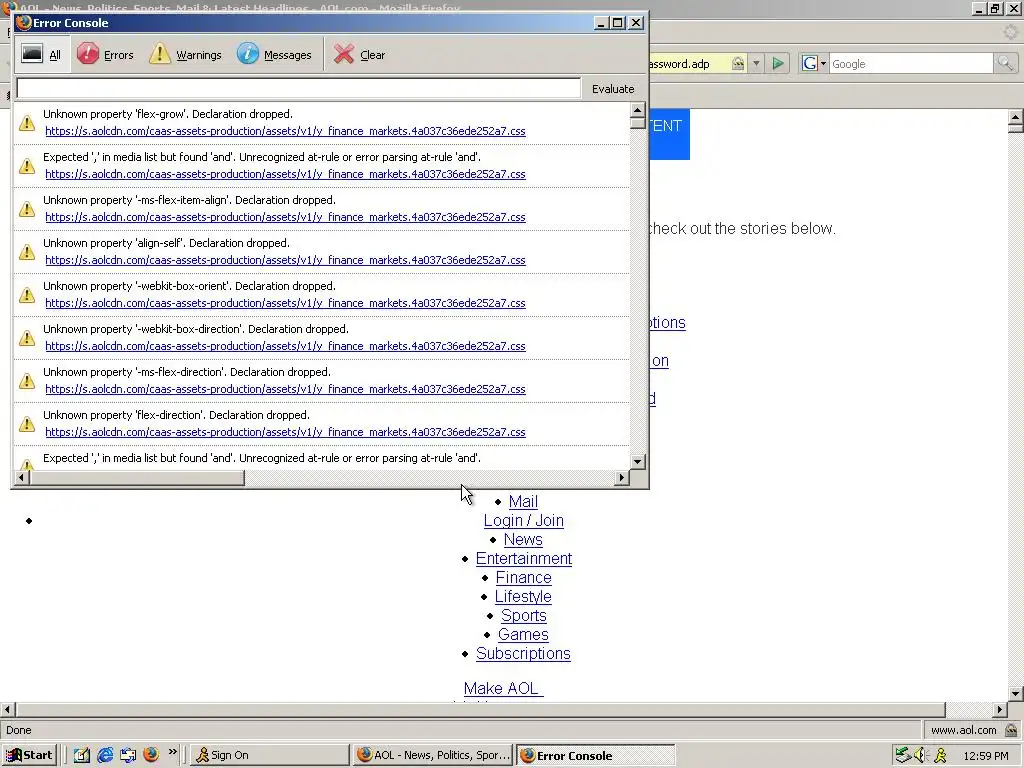
Task: Open the Finance link
Action: coord(523,577)
